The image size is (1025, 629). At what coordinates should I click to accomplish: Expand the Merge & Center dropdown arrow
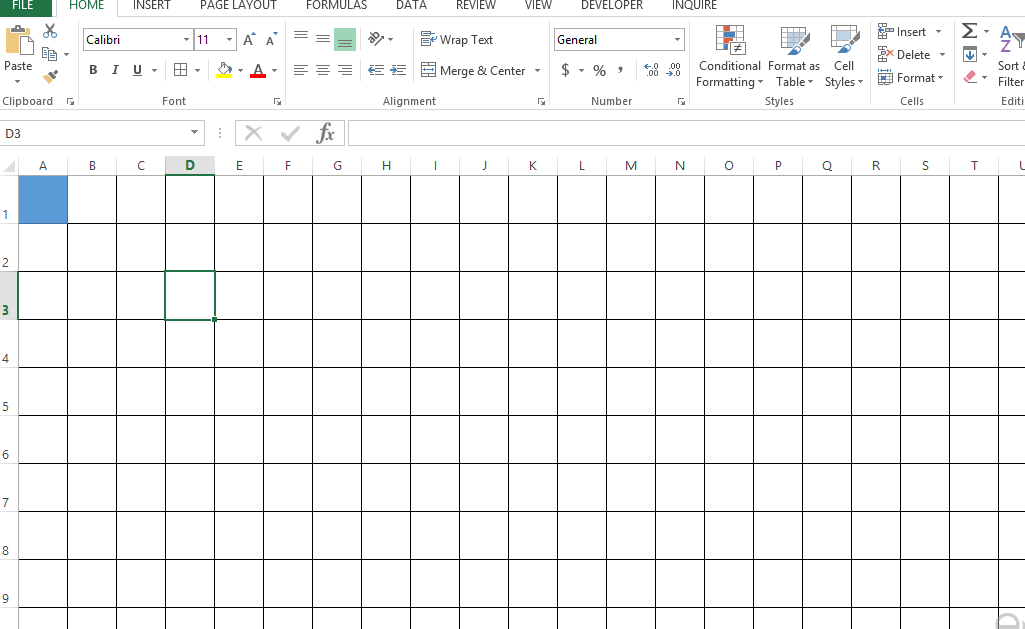pyautogui.click(x=537, y=71)
